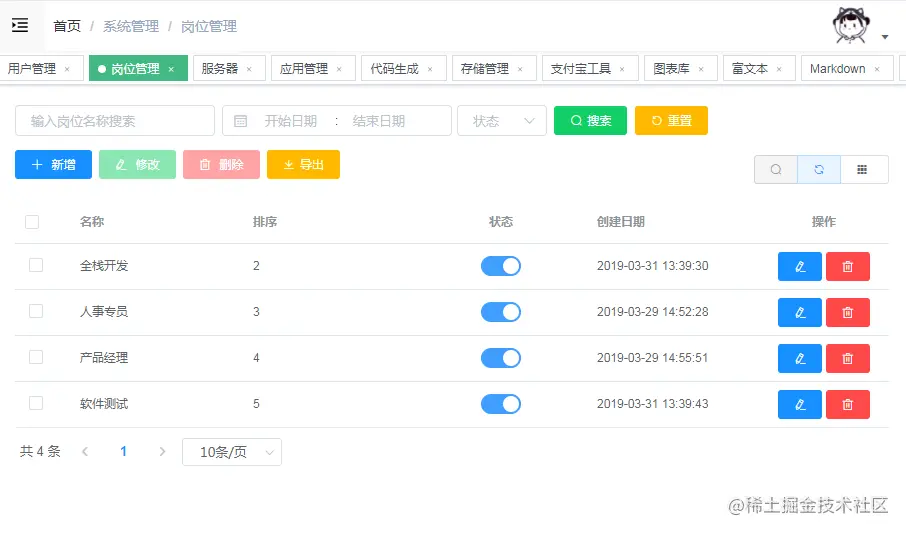Check the checkbox for 产品经理
The height and width of the screenshot is (533, 906).
[36, 357]
